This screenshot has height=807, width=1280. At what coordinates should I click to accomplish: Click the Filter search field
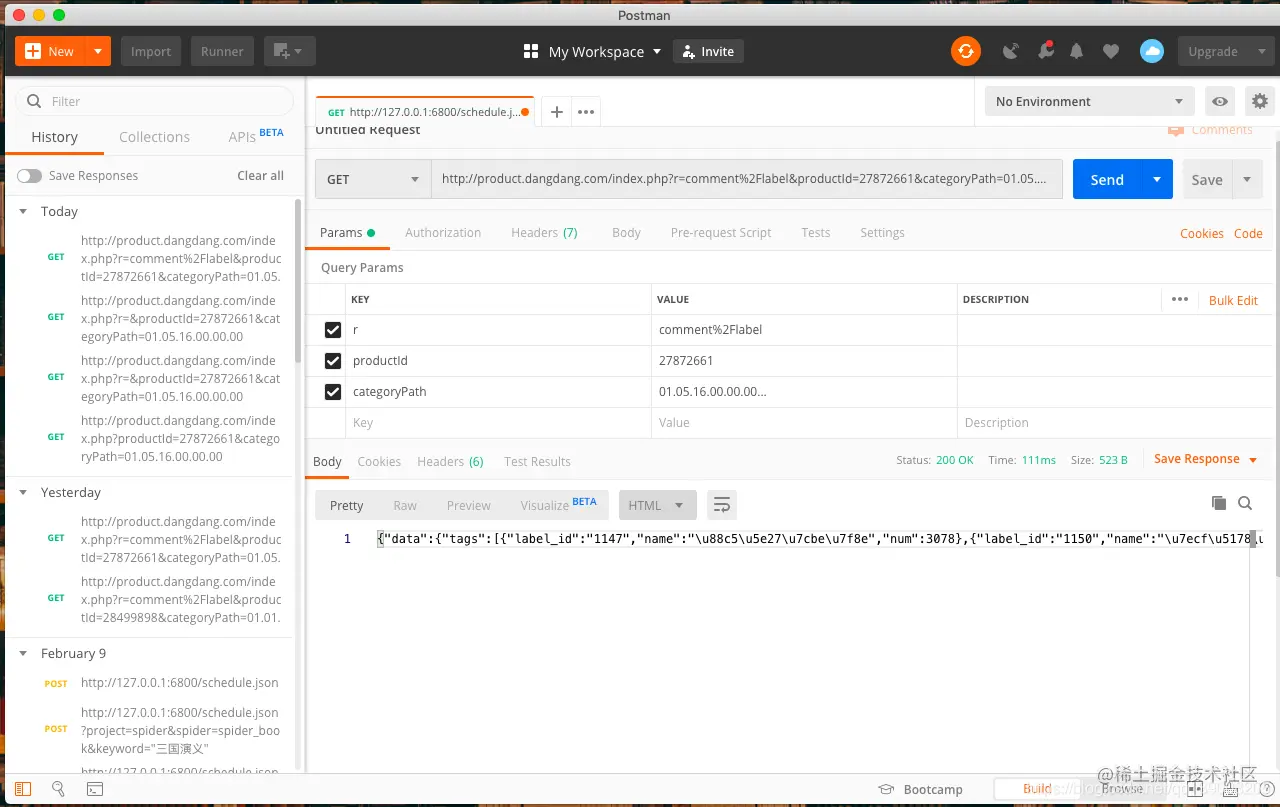click(154, 101)
